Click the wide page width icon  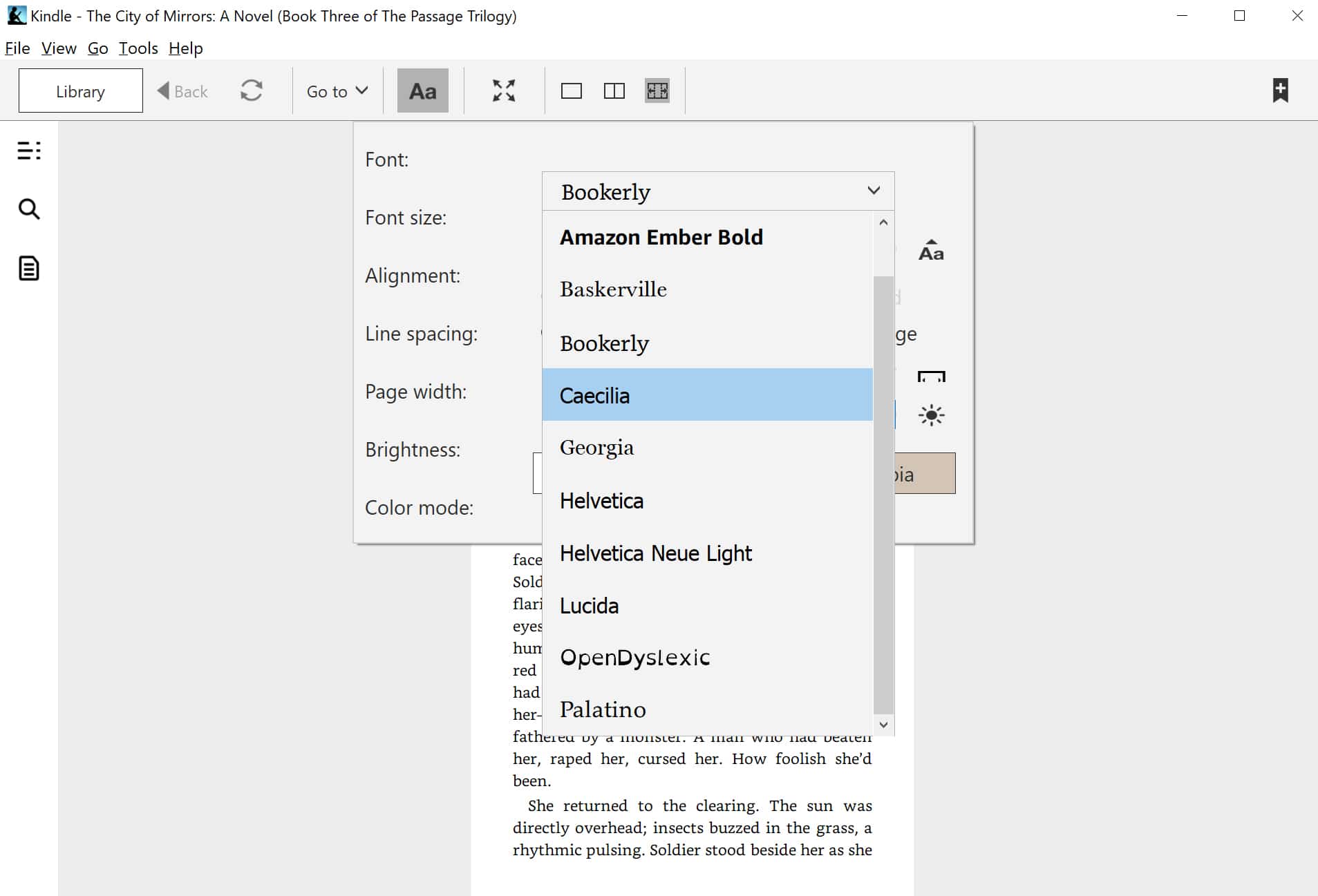(x=931, y=376)
